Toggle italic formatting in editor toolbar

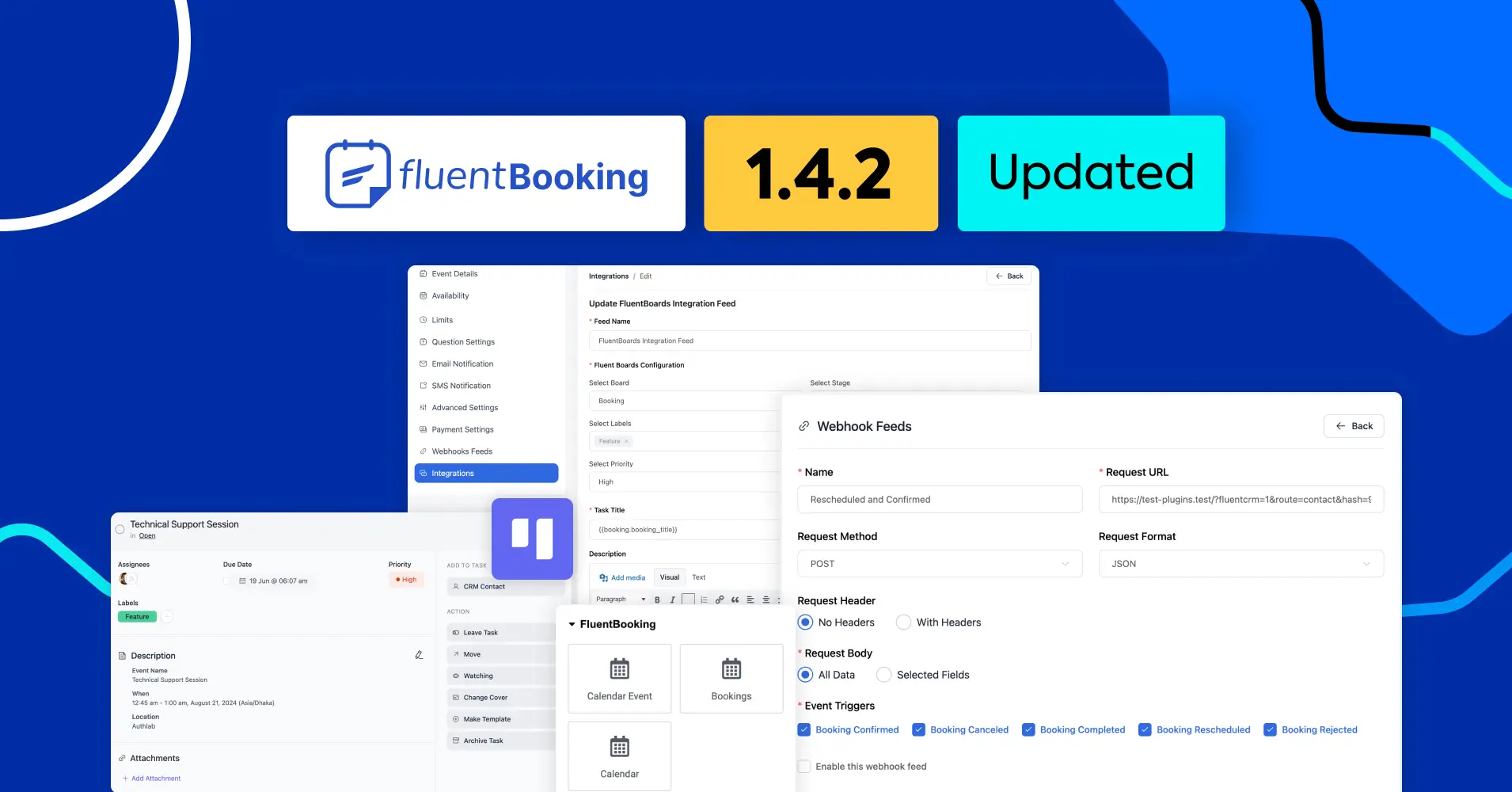[672, 600]
